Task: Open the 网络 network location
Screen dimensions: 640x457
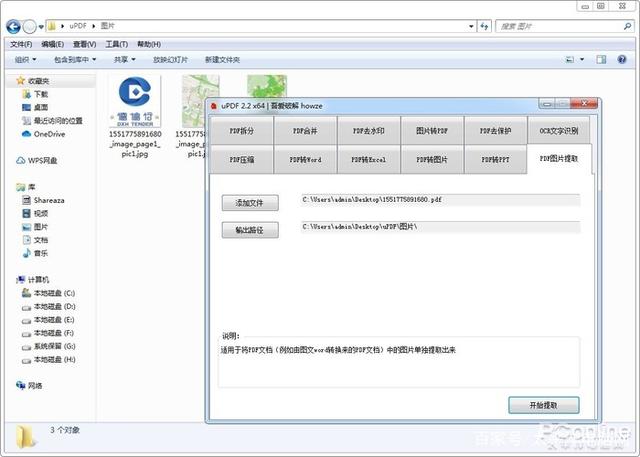Action: click(x=35, y=385)
